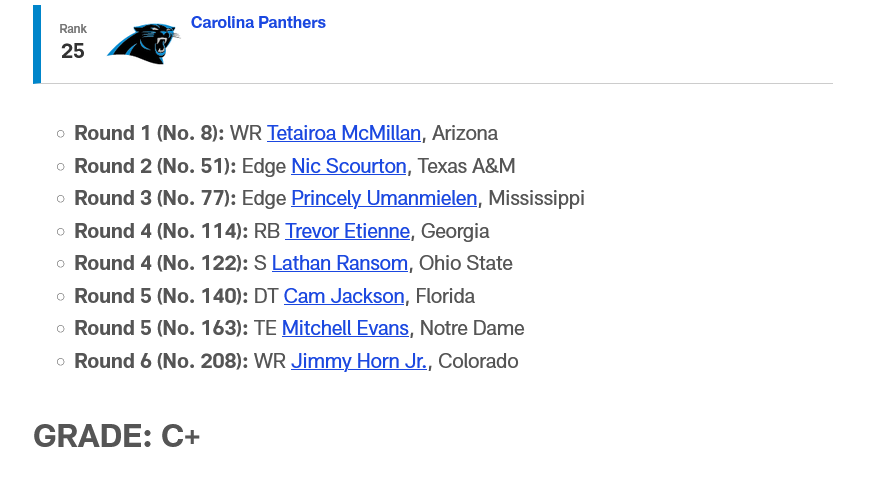Screen dimensions: 873x479
Task: Click the Rank label text
Action: coord(73,29)
